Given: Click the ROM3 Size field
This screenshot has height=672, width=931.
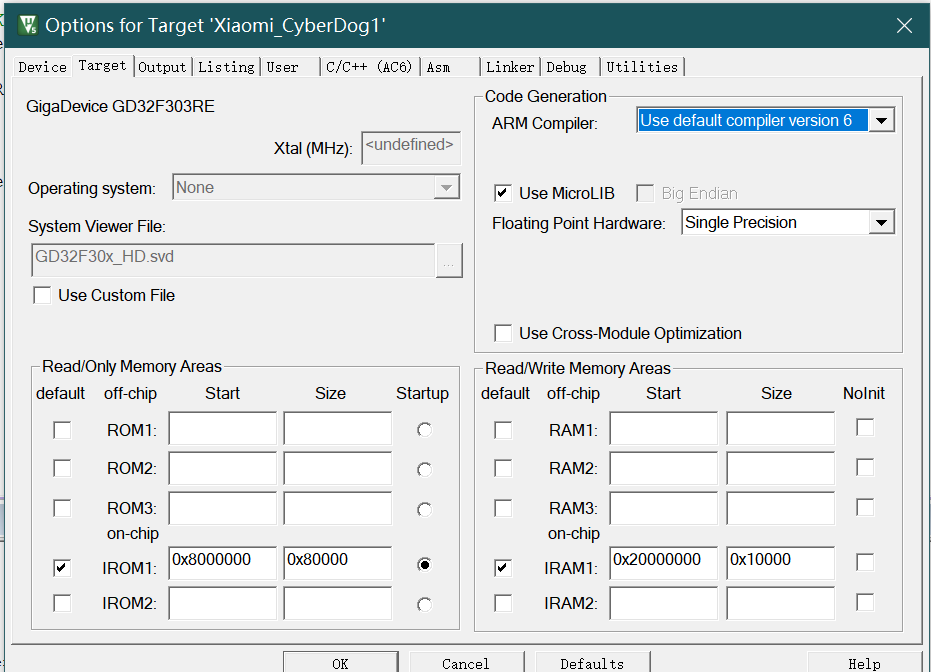Looking at the screenshot, I should [337, 508].
